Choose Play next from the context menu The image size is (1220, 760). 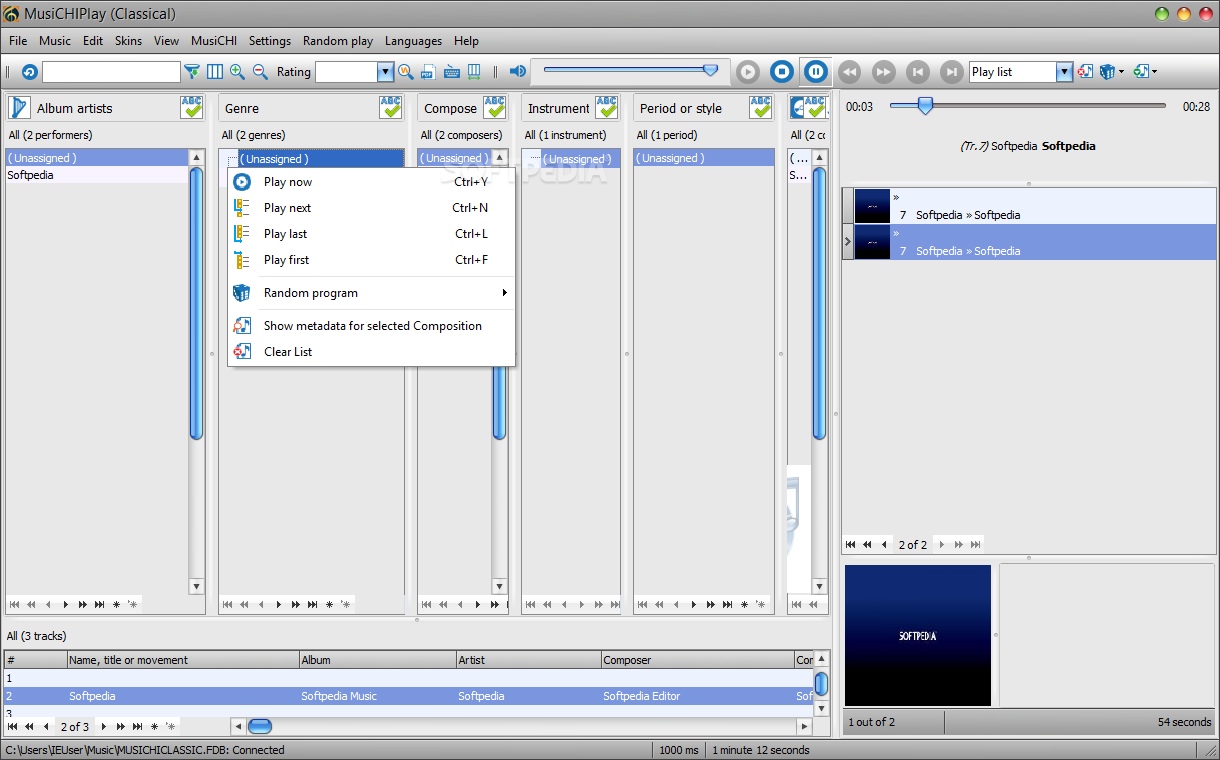point(371,208)
